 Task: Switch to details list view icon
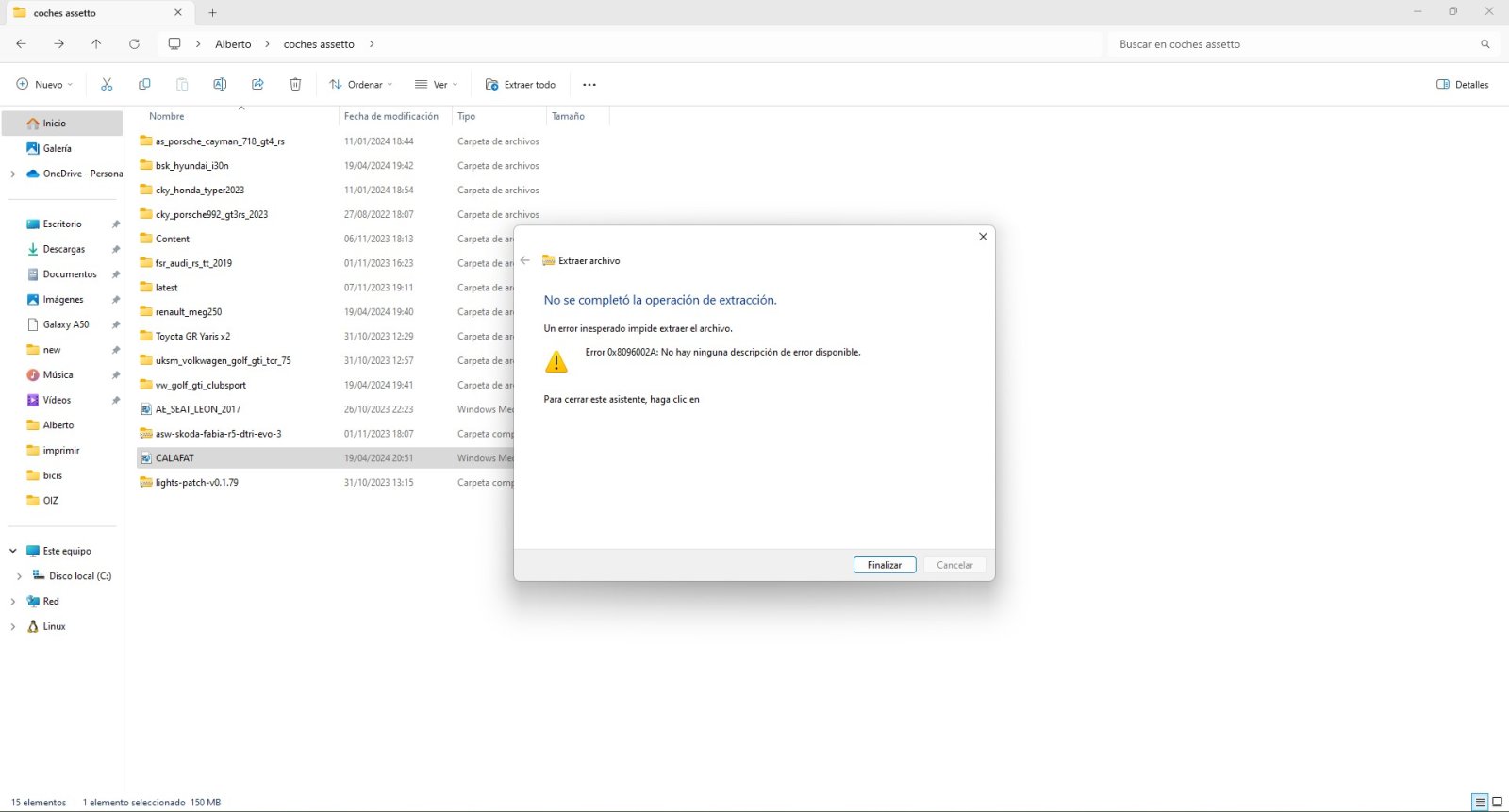pyautogui.click(x=1480, y=803)
